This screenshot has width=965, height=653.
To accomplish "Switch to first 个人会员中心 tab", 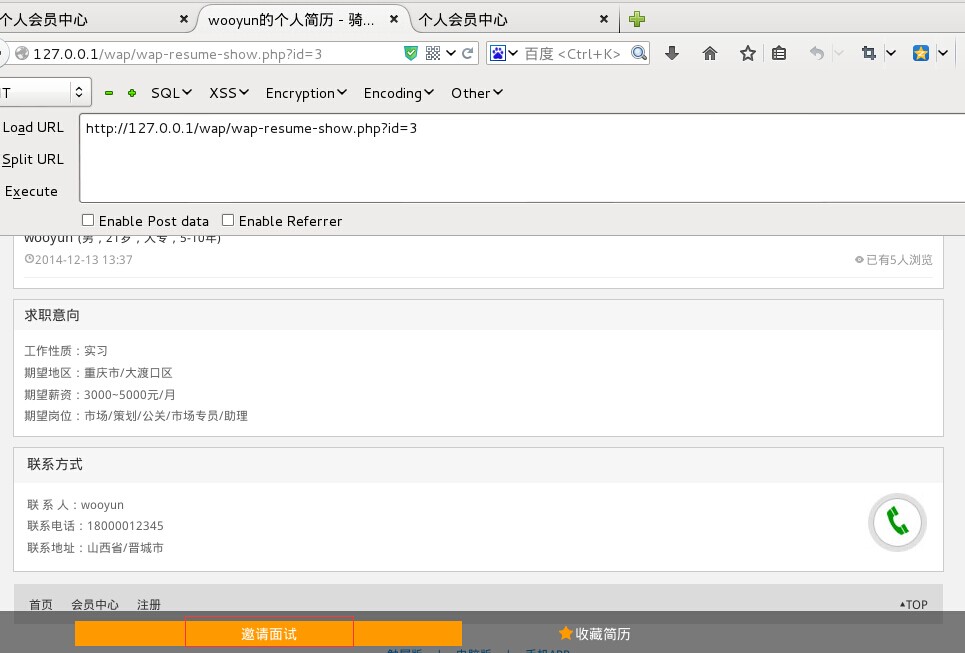I will tap(44, 20).
